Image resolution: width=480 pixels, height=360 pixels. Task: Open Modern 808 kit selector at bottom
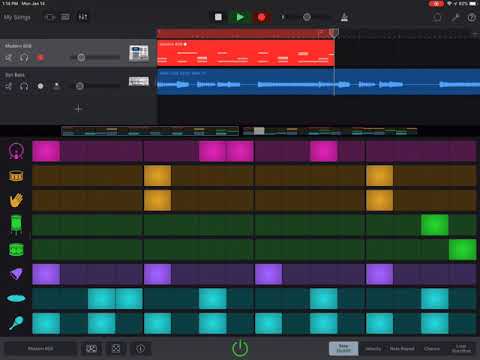point(40,349)
